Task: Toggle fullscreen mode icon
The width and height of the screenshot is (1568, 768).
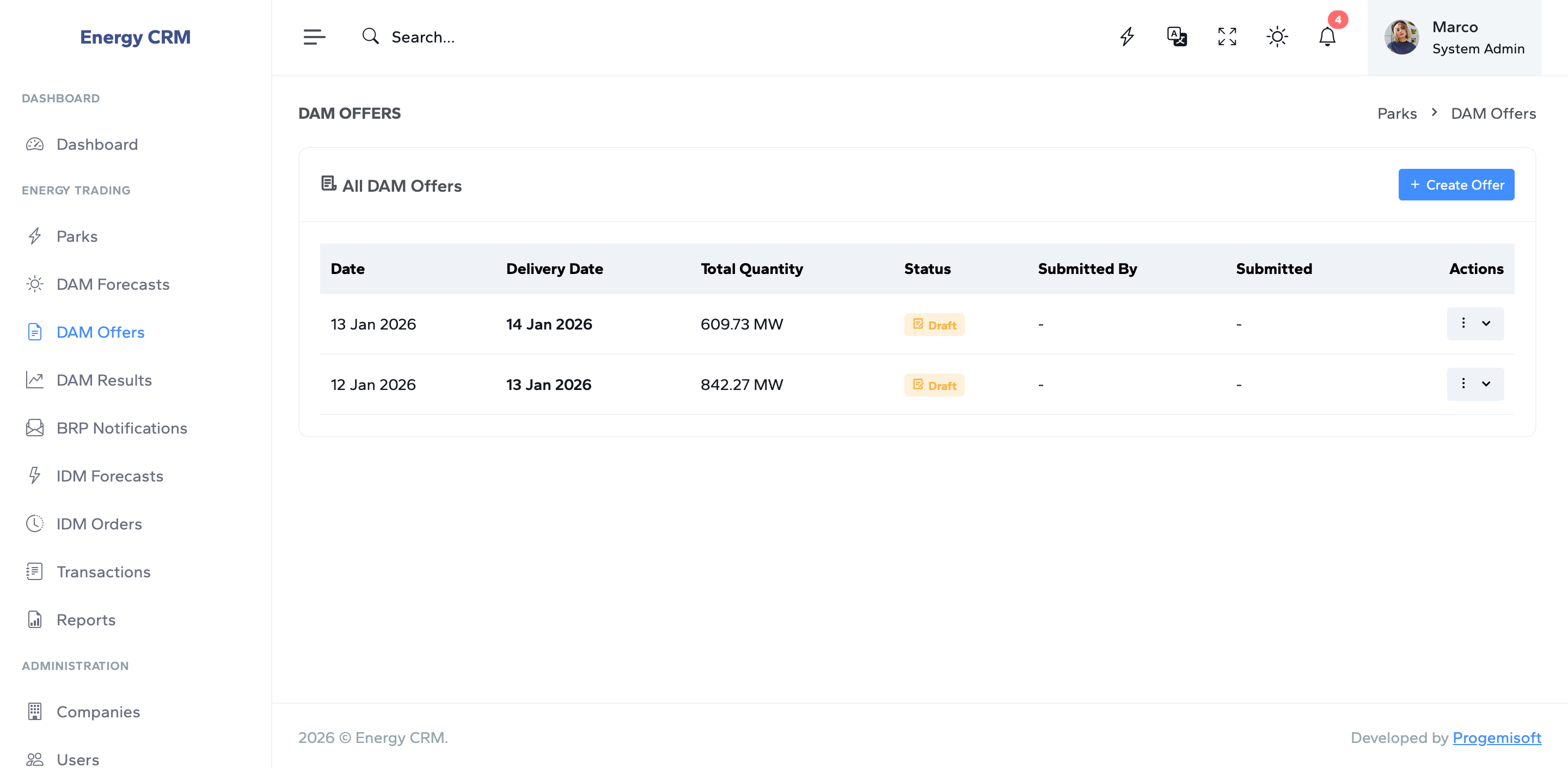Action: tap(1227, 37)
